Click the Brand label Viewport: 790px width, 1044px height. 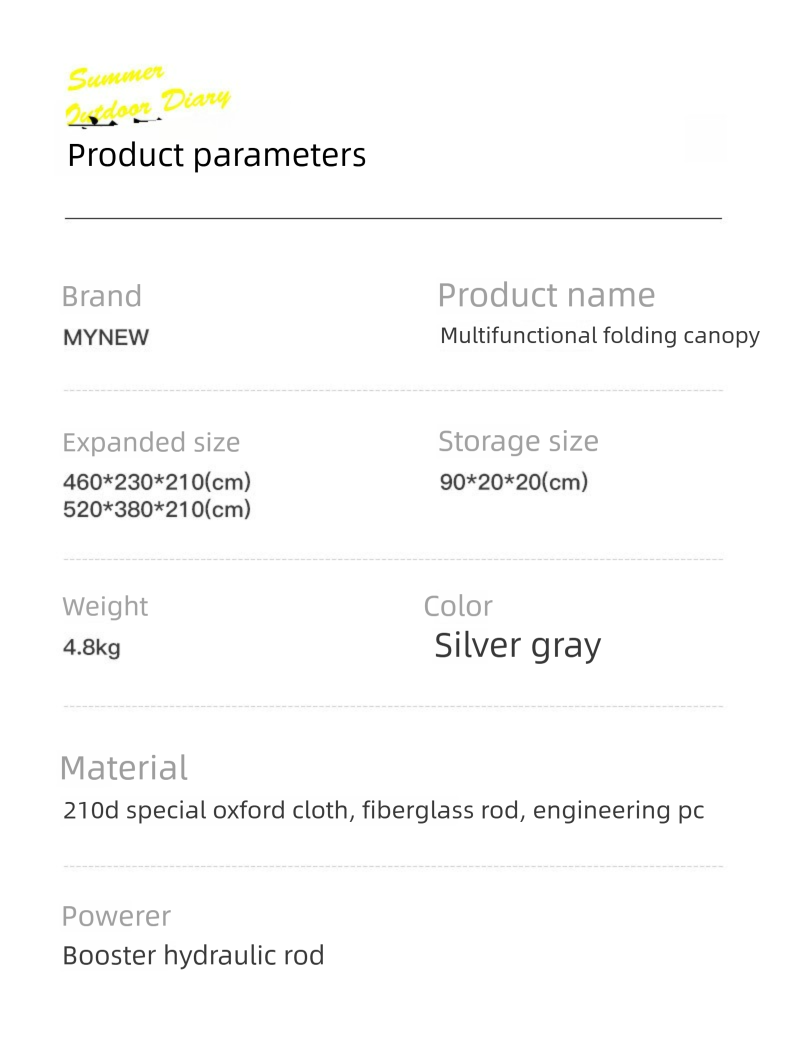102,296
